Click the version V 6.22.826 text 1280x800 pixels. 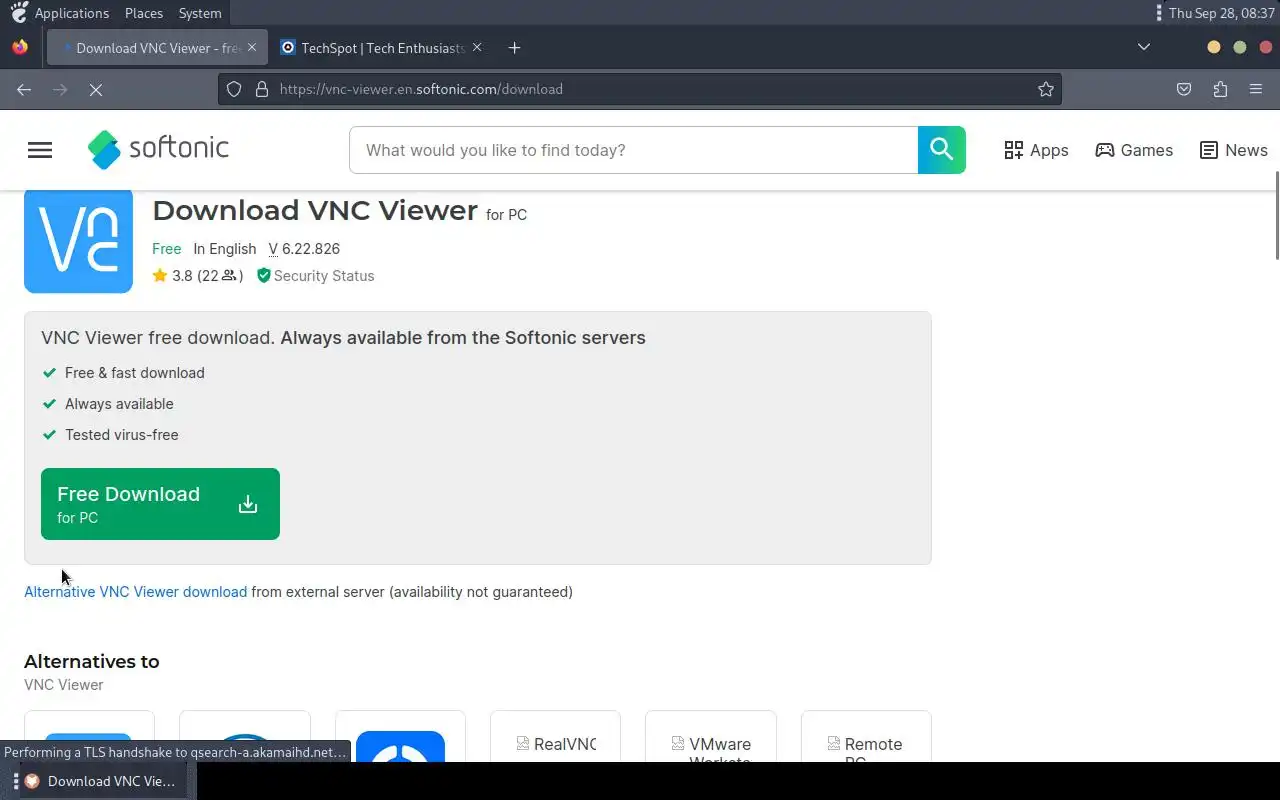(304, 249)
